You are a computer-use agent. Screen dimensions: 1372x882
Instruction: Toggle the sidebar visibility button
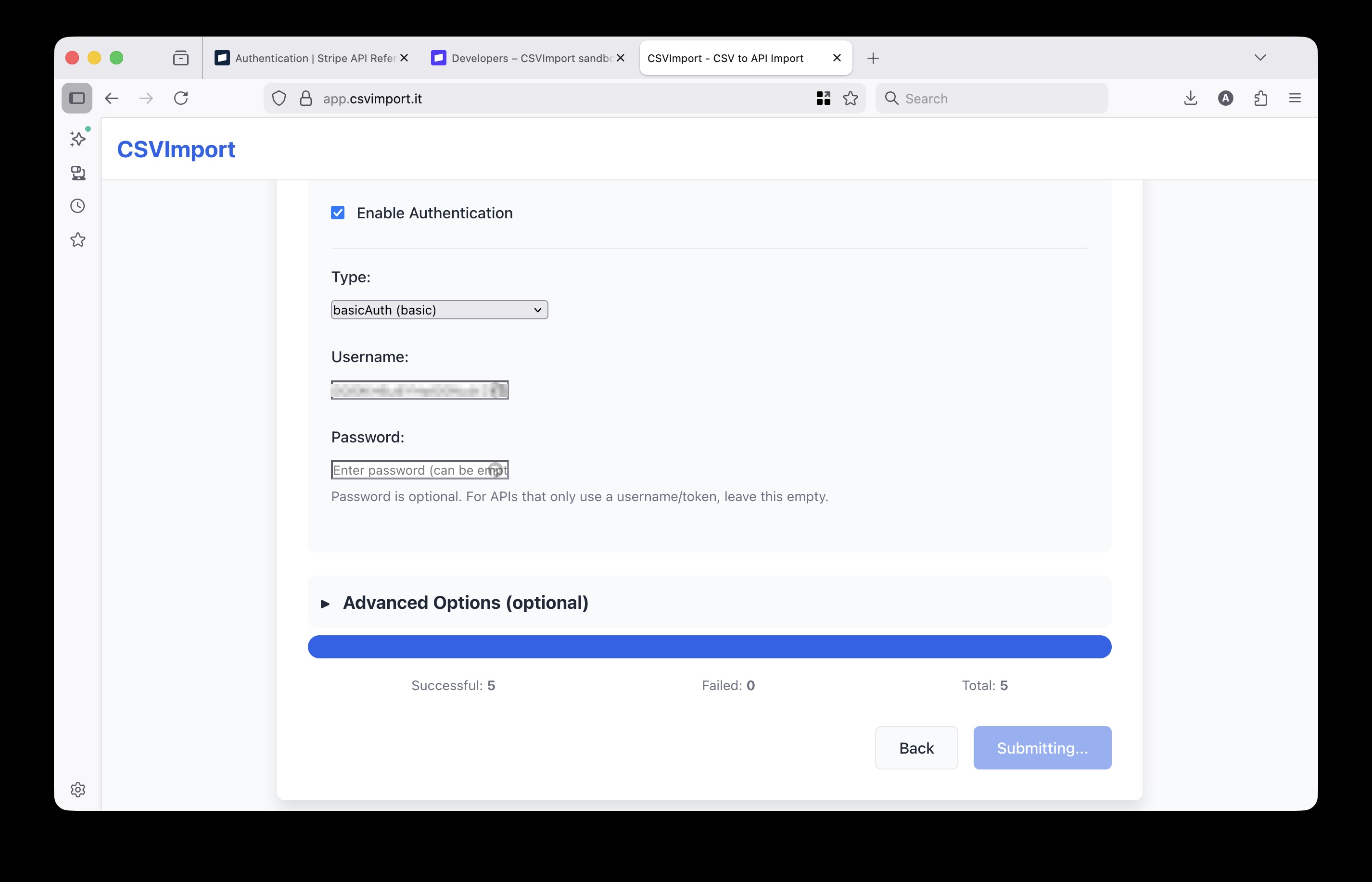tap(77, 98)
